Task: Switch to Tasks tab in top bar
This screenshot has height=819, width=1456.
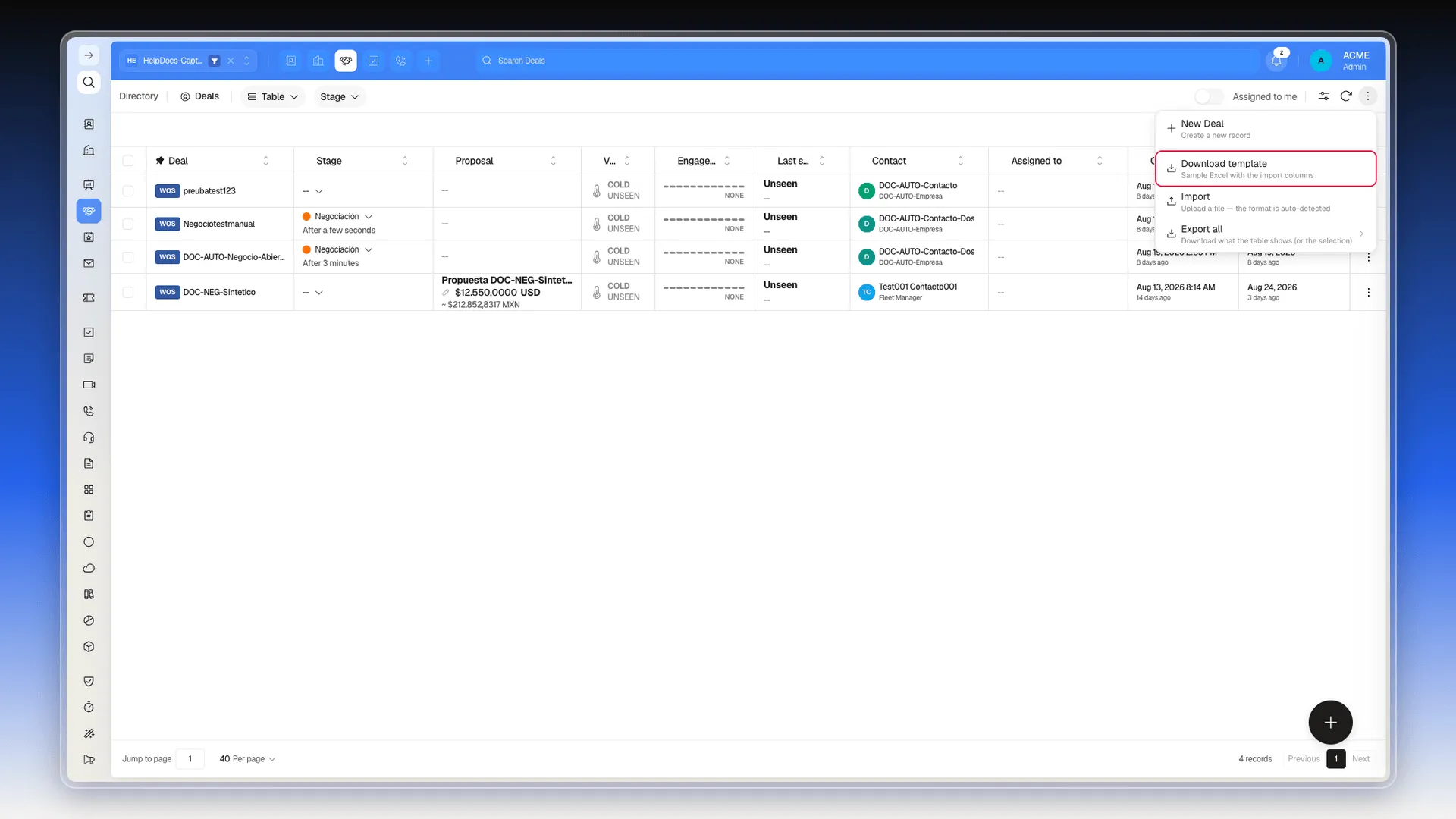Action: click(373, 61)
